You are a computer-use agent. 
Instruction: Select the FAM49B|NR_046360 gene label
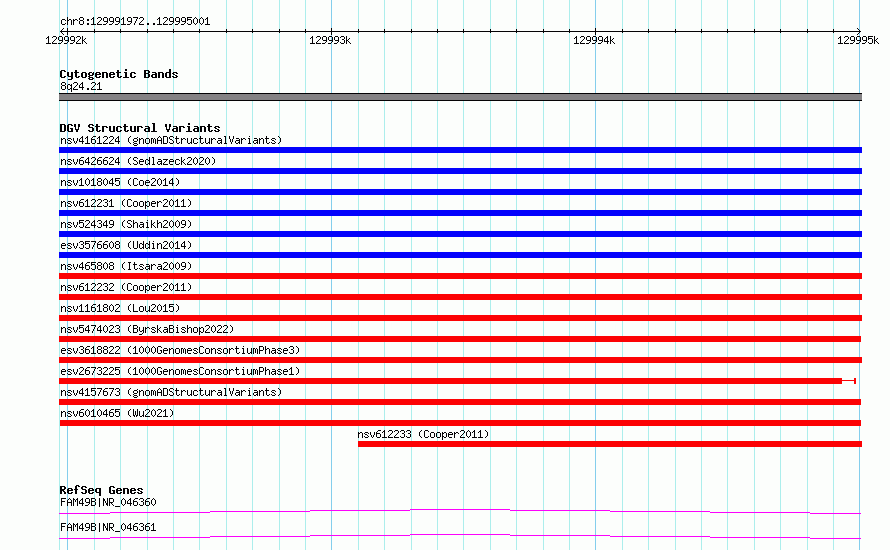coord(108,502)
